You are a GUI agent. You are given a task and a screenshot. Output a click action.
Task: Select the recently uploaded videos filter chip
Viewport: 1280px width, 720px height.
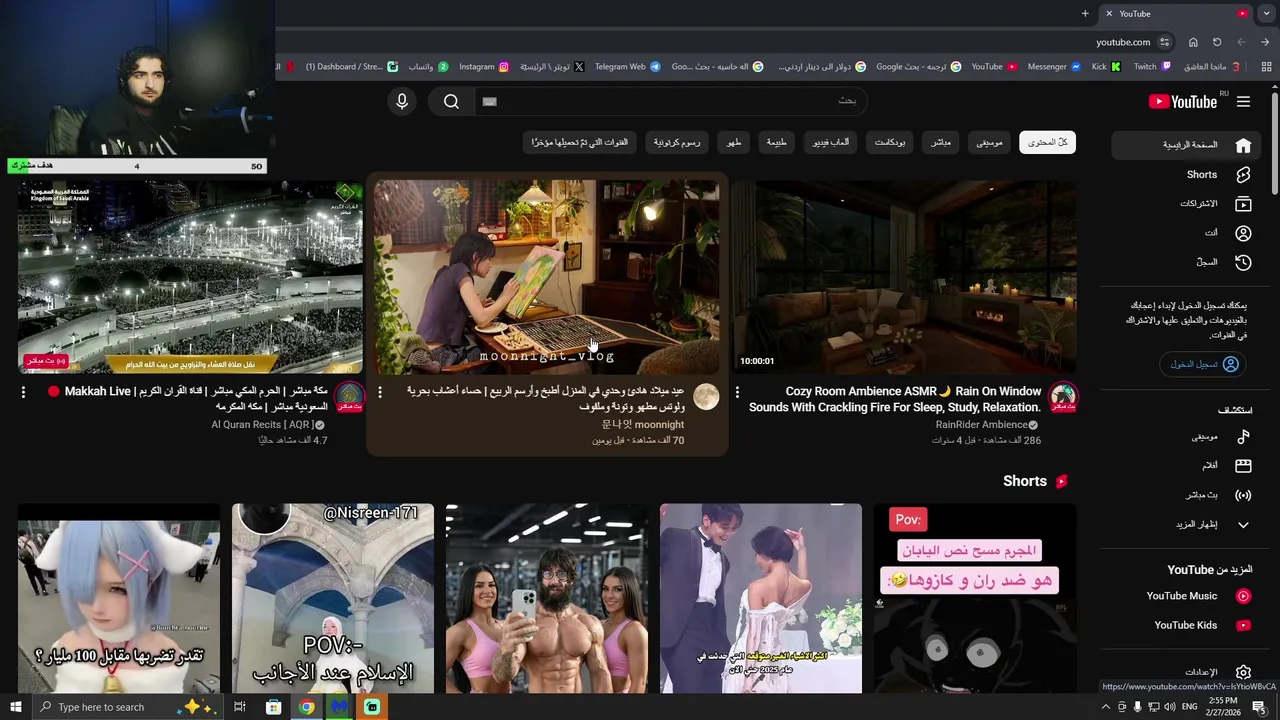[580, 142]
